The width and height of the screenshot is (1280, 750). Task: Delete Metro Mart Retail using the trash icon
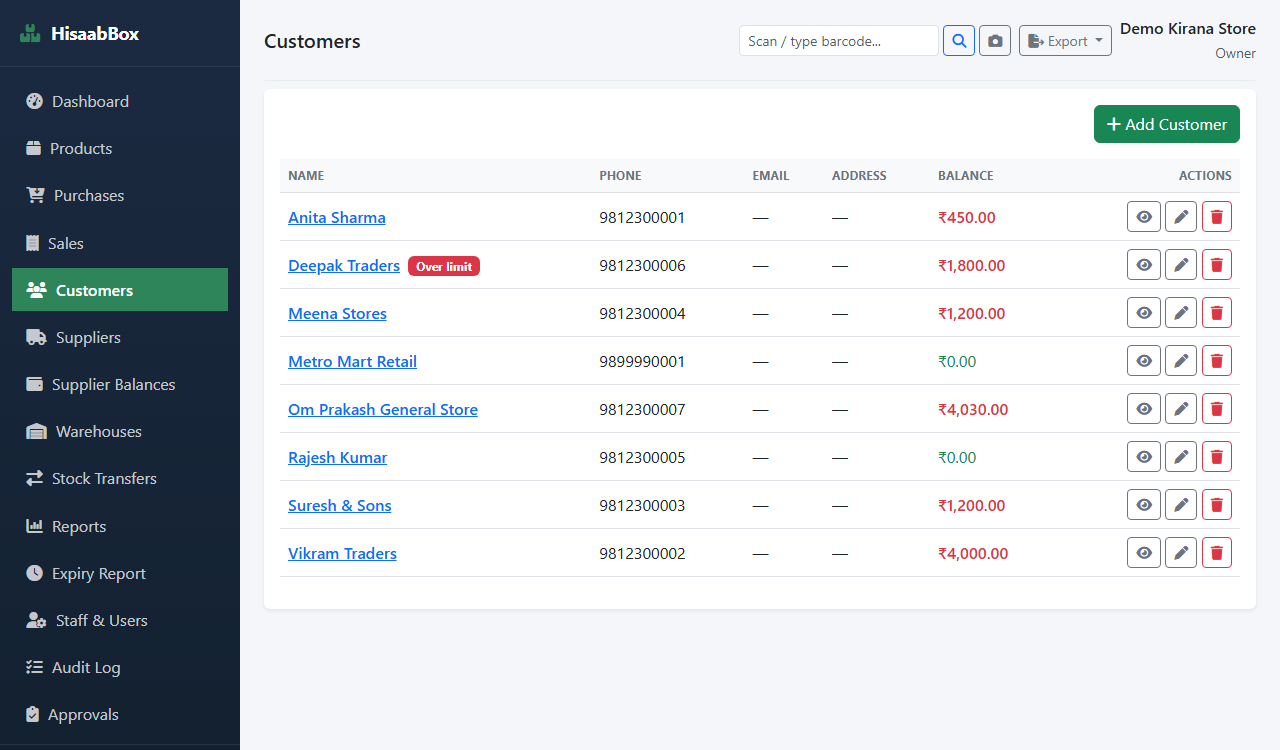[1217, 361]
